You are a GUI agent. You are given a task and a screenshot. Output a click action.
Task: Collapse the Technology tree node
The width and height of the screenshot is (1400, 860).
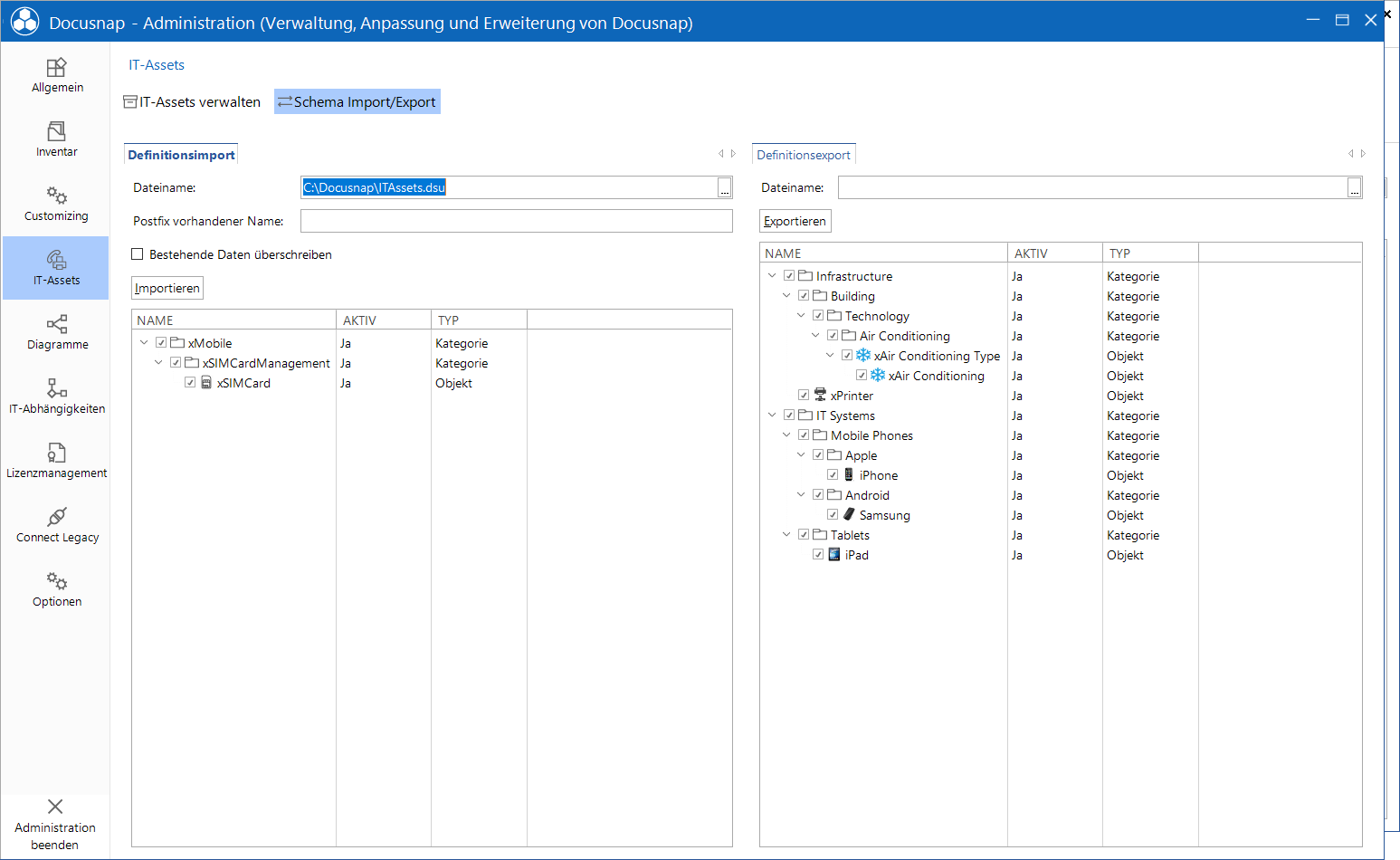point(801,316)
